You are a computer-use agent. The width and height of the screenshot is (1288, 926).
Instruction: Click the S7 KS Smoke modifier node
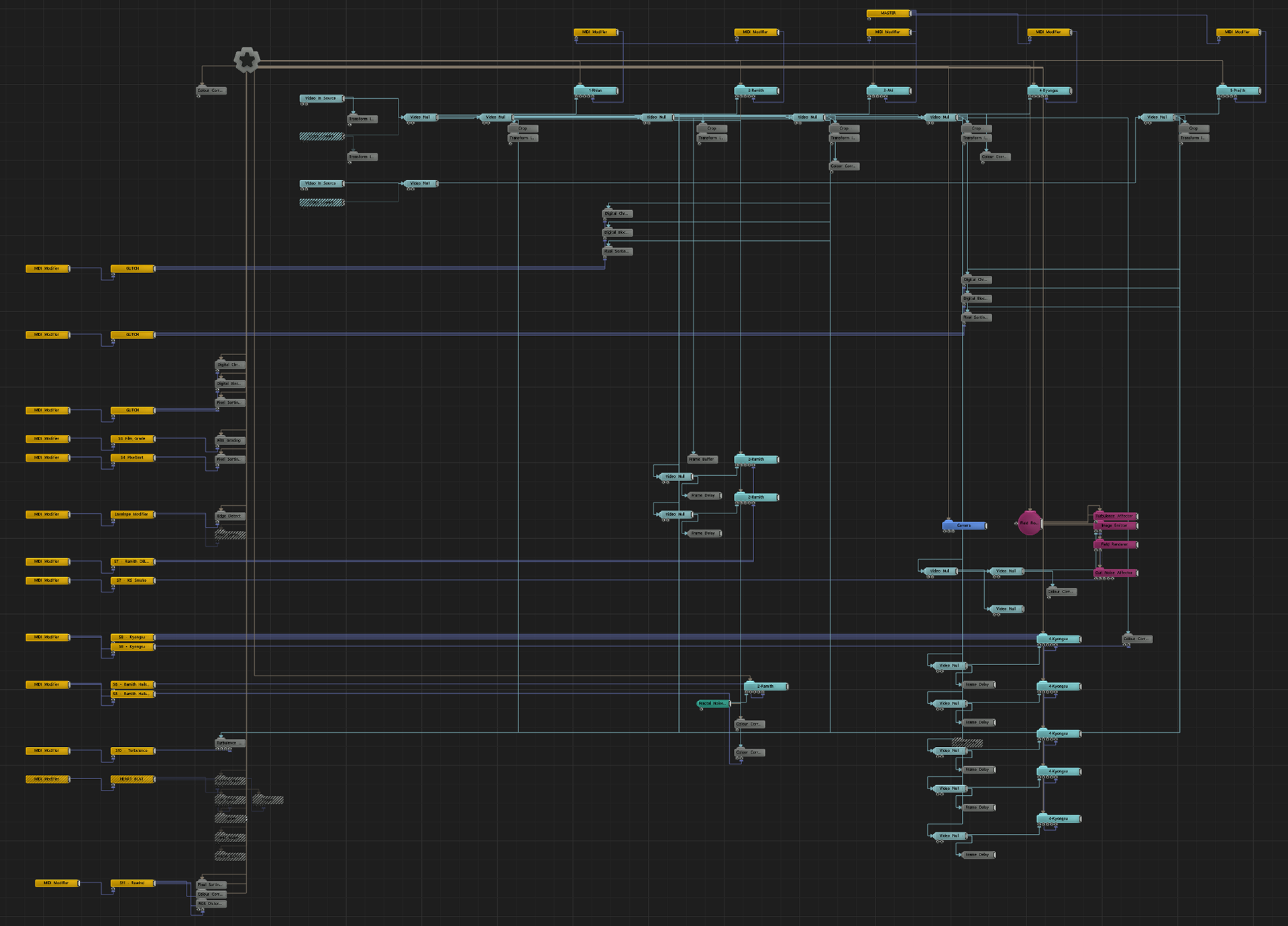132,580
